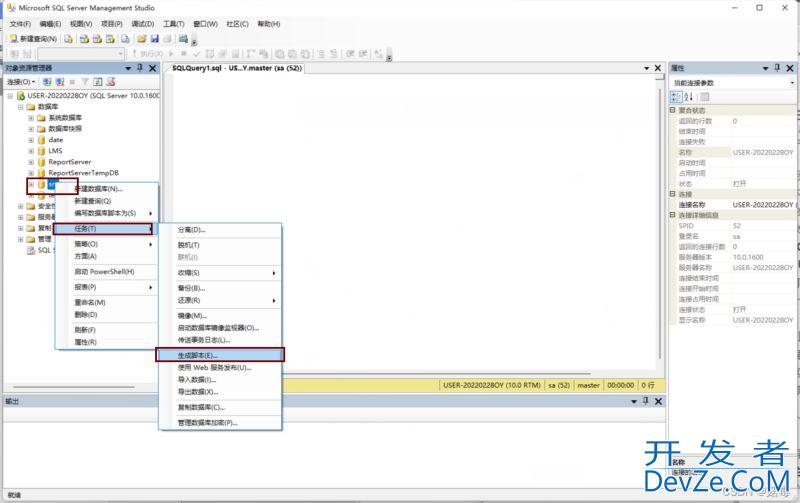The height and width of the screenshot is (503, 800).
Task: Choose 复制数据库(C)... in the tasks submenu
Action: tap(220, 407)
